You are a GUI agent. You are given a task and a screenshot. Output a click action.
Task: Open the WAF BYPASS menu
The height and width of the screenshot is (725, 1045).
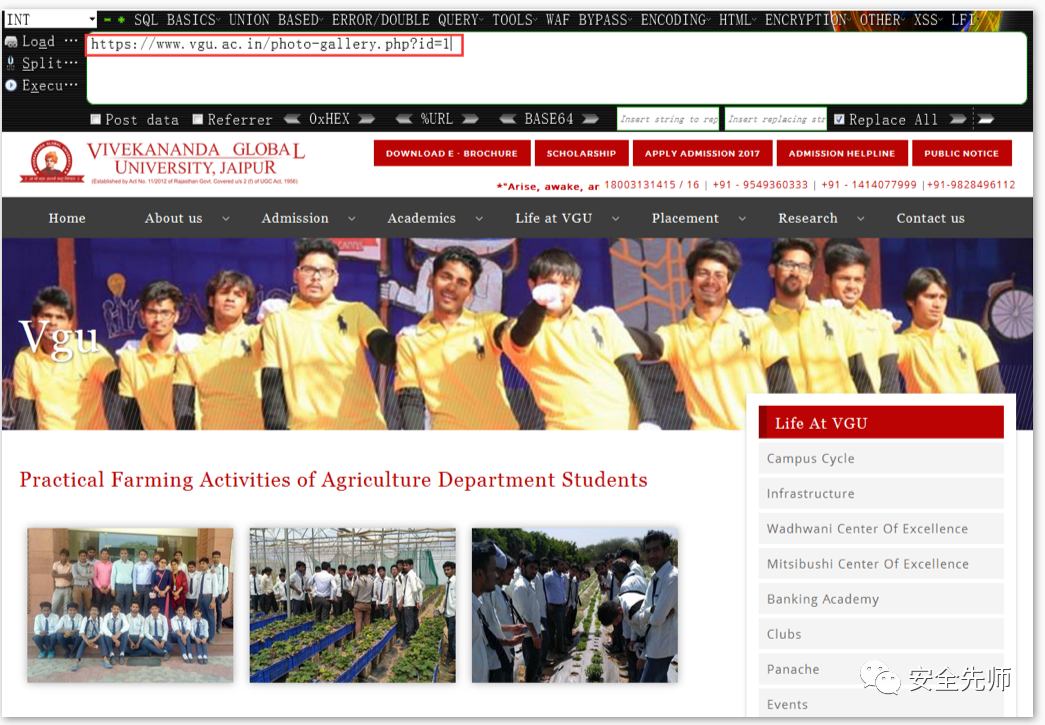(588, 20)
